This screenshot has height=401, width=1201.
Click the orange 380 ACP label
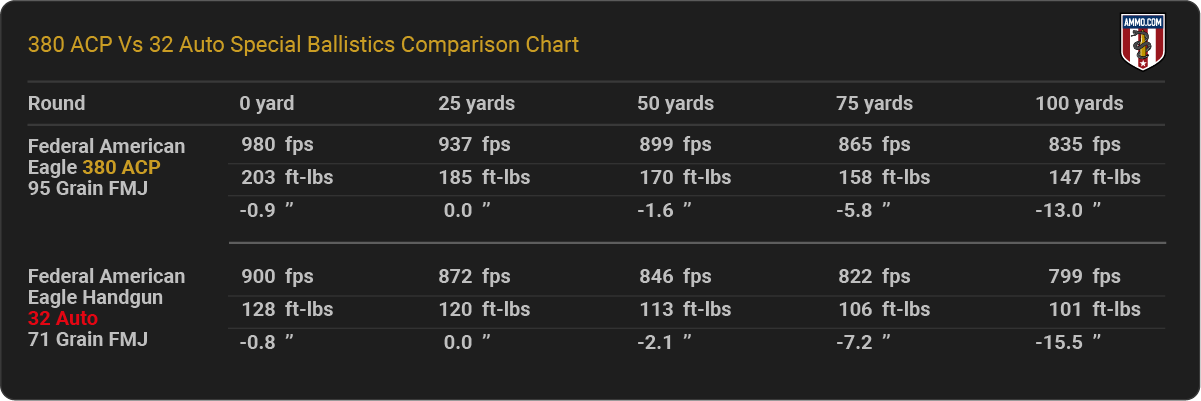(121, 167)
